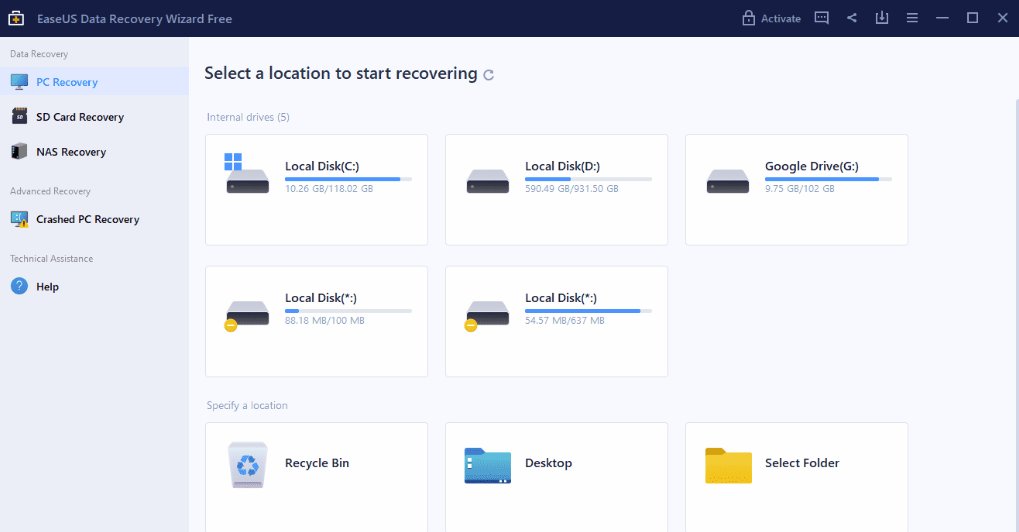Click the 637 MB Local Disk(*:) icon
Viewport: 1019px width, 532px height.
(x=487, y=314)
